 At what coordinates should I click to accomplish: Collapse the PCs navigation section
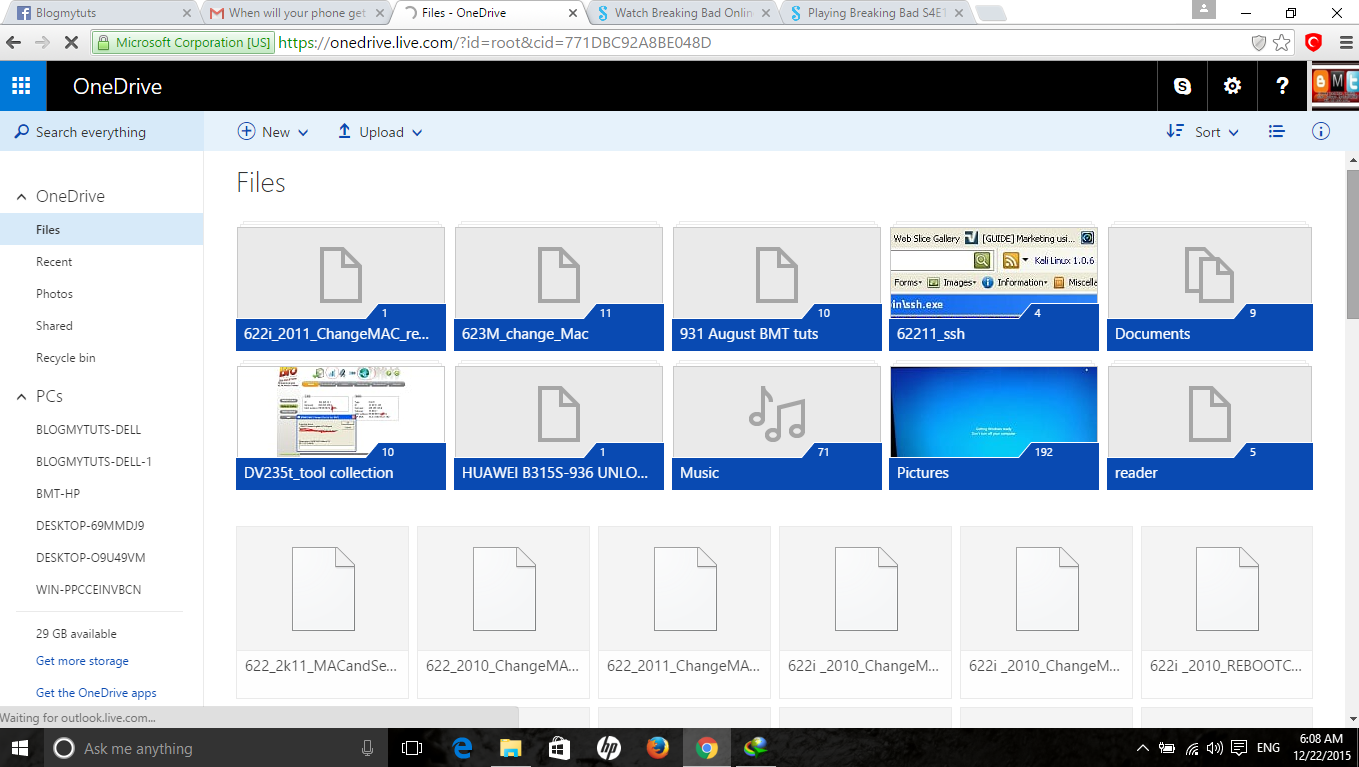click(22, 397)
